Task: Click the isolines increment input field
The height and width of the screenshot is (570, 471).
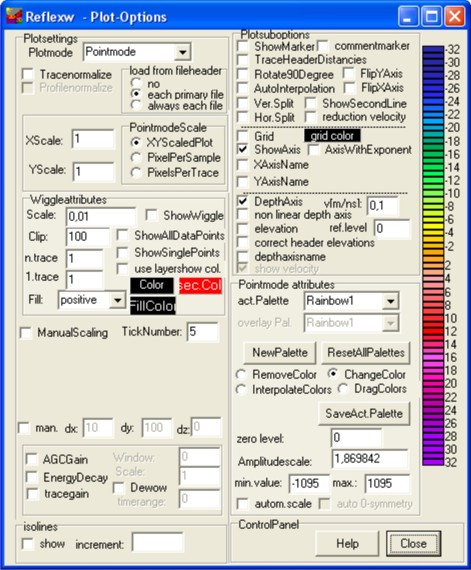Action: tap(158, 543)
